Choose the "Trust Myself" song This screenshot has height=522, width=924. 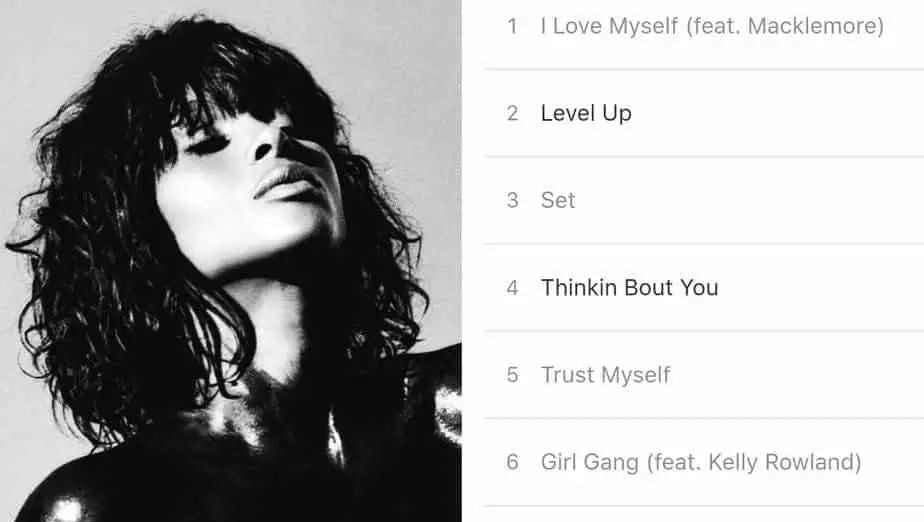click(x=605, y=375)
